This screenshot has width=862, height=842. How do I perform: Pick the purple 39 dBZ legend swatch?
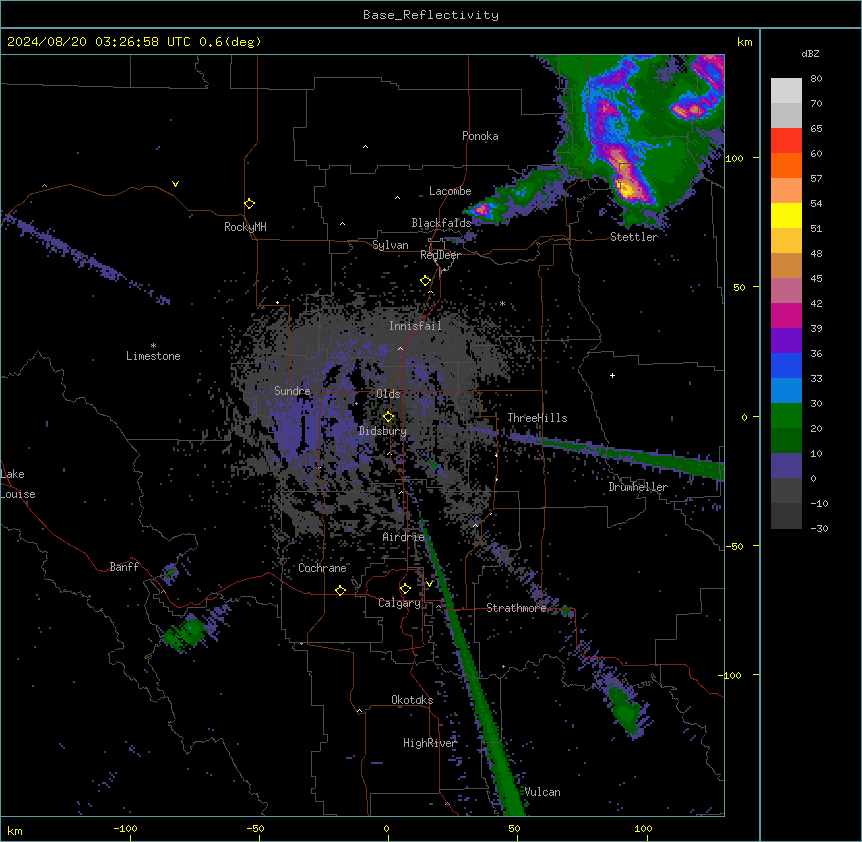click(786, 341)
